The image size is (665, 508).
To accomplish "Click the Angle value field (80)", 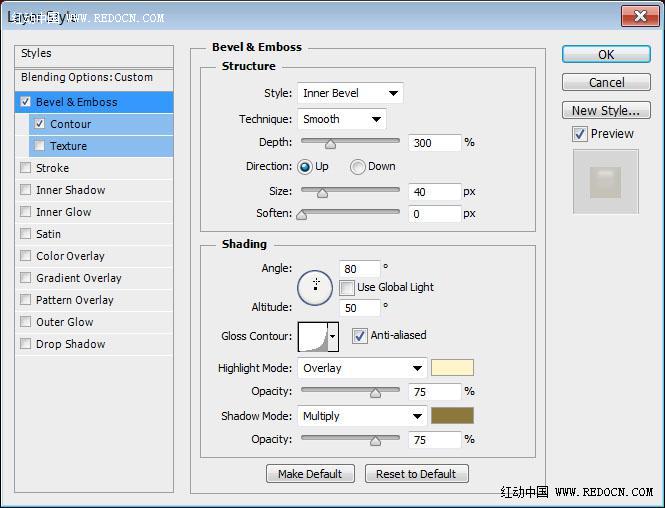I will pos(360,269).
